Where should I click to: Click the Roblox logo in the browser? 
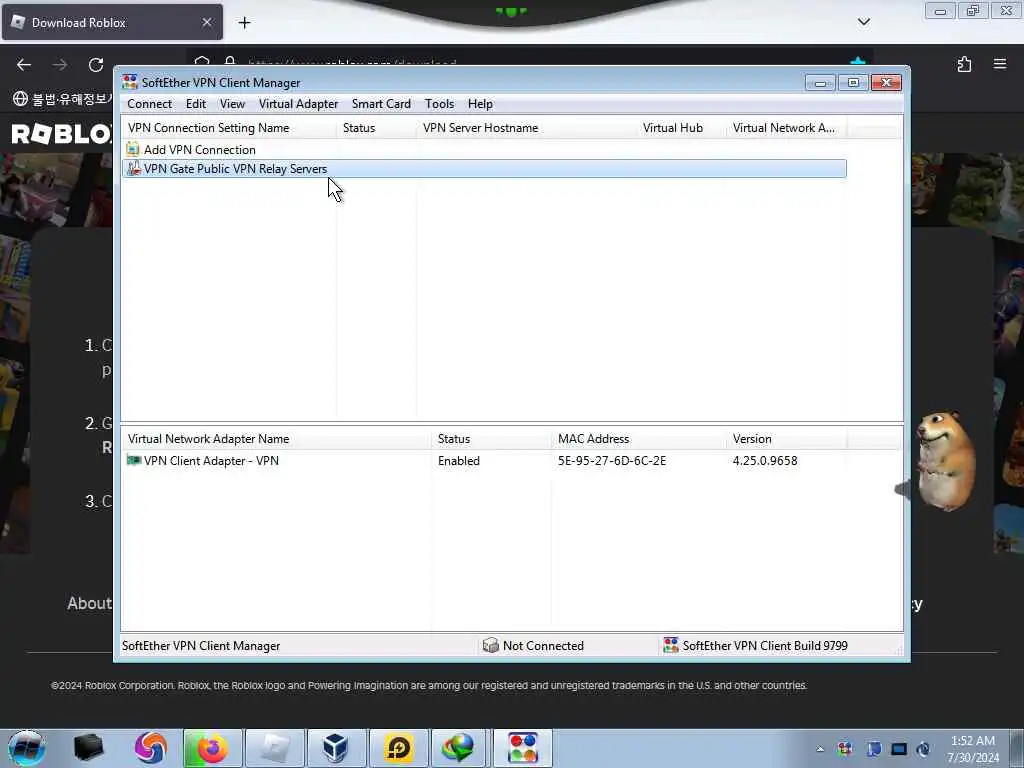pos(62,134)
